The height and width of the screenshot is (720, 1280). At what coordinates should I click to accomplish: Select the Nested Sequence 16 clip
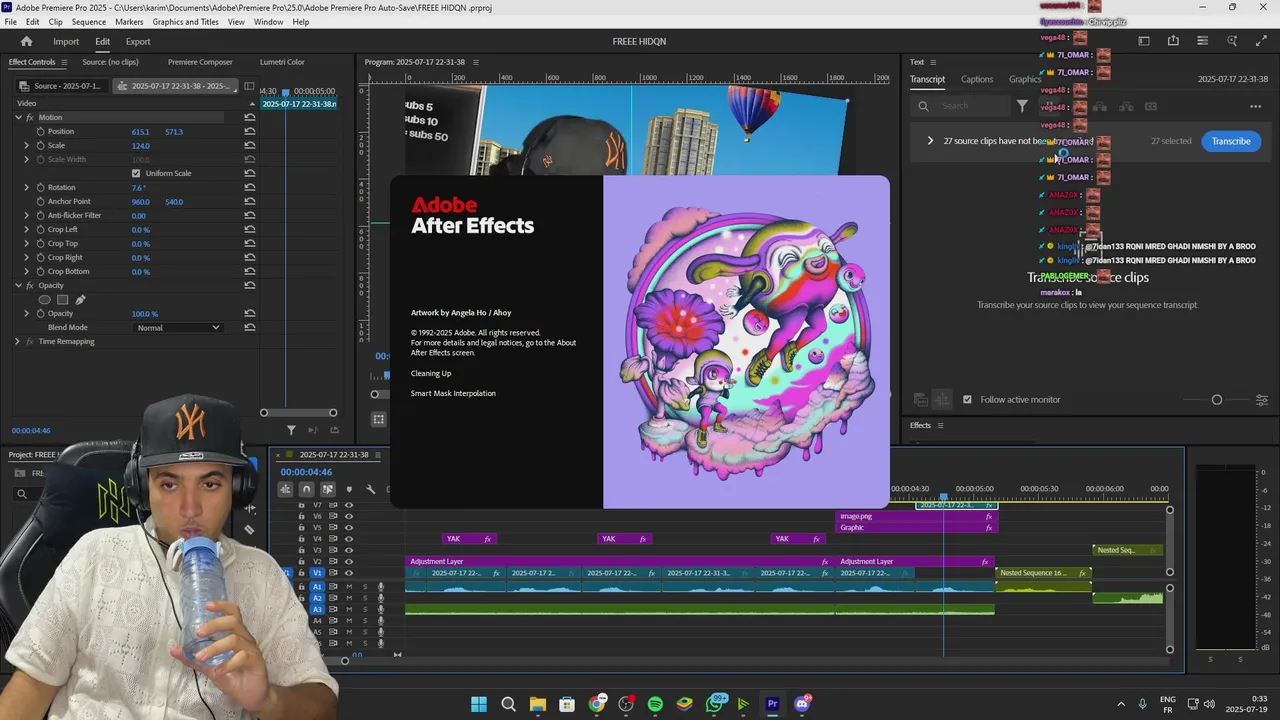pos(1043,573)
